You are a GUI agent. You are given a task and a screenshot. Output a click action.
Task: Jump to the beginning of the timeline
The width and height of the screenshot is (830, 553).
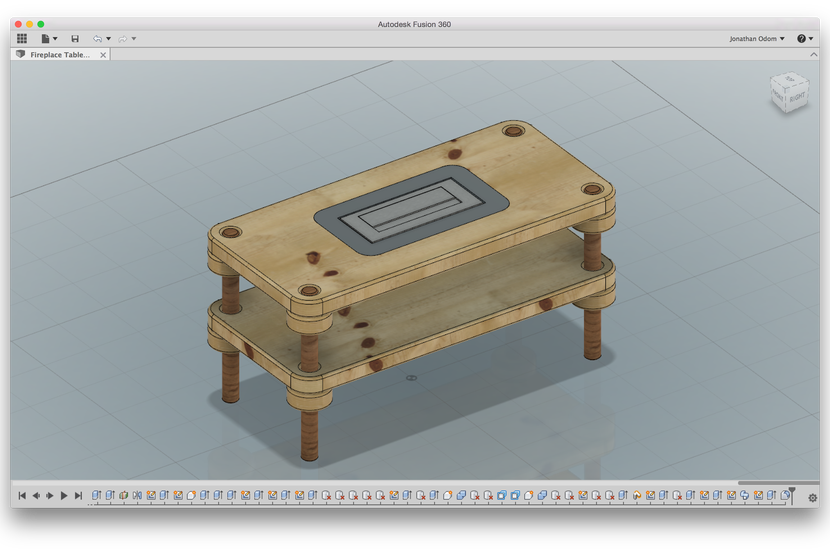point(22,495)
